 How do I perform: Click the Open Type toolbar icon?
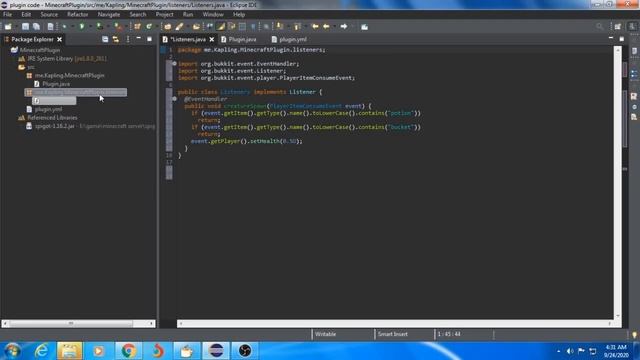[167, 27]
